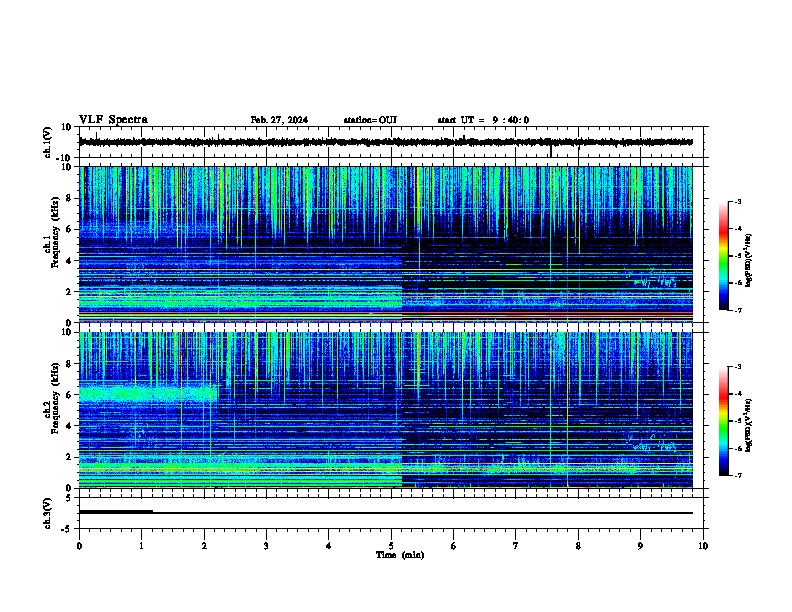Click the ch.3(V) axis label
The height and width of the screenshot is (612, 792).
pos(47,513)
